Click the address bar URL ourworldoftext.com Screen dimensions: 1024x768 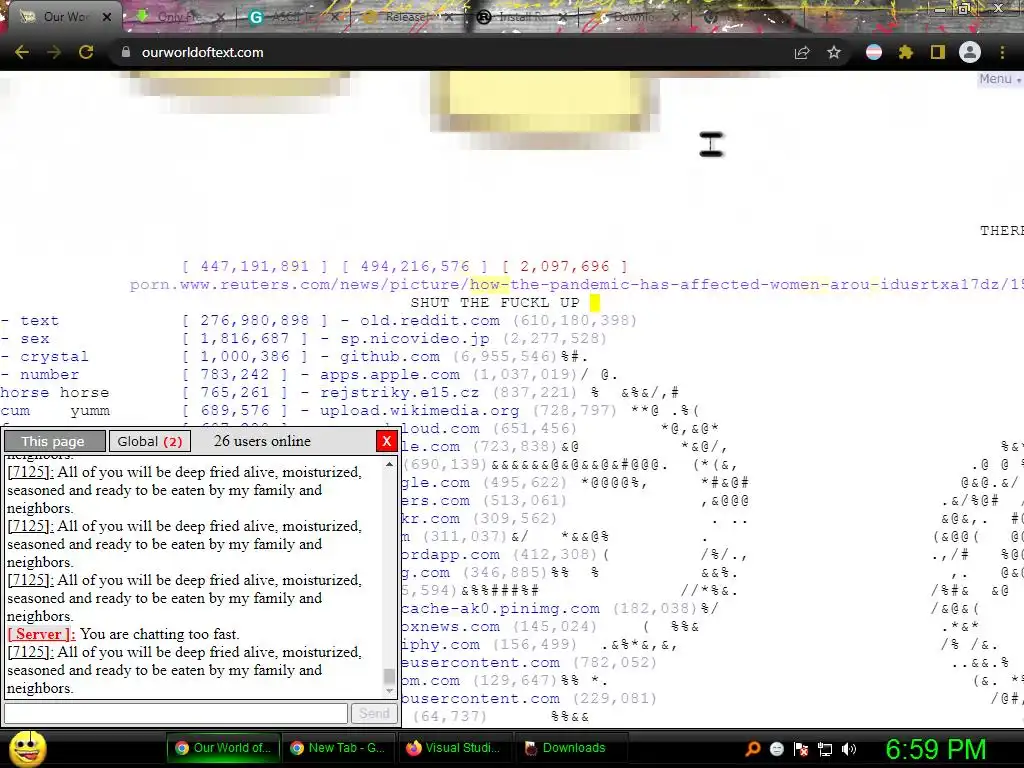[202, 52]
